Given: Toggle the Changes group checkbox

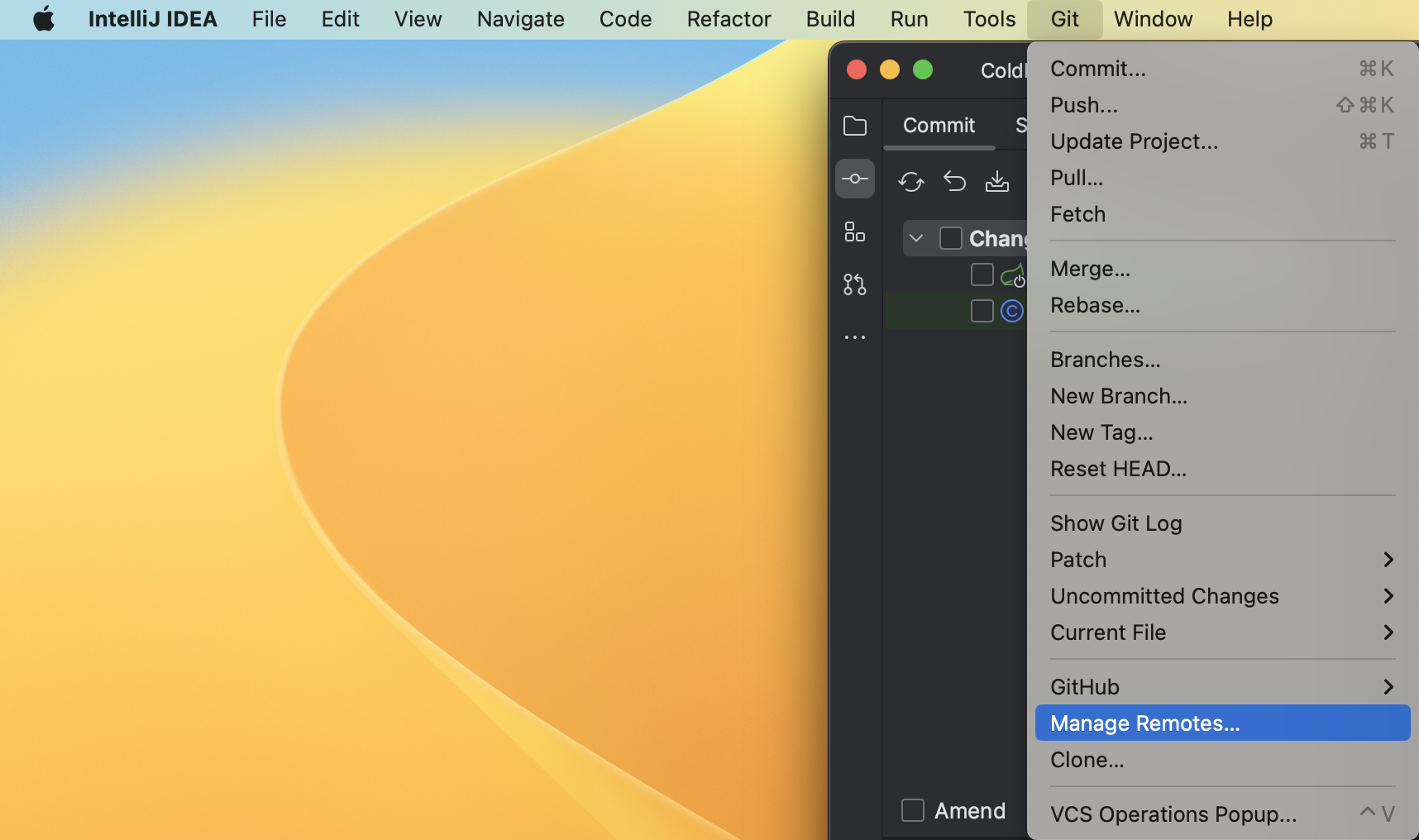Looking at the screenshot, I should tap(951, 238).
